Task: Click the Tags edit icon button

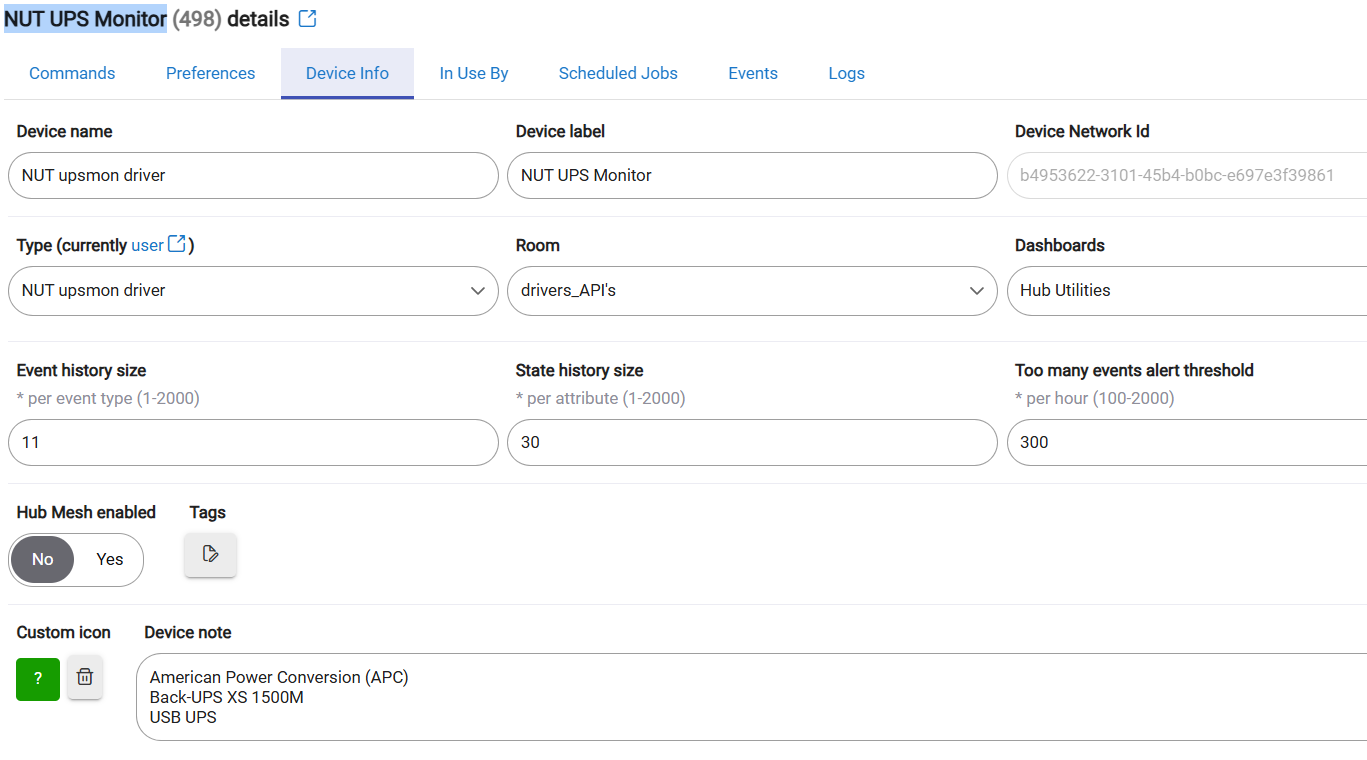Action: (210, 554)
